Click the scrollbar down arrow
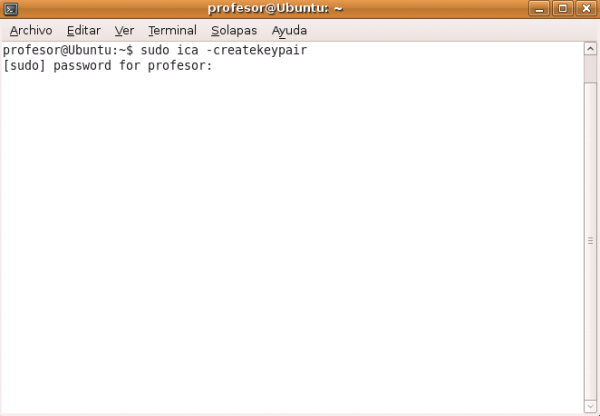 pos(590,407)
